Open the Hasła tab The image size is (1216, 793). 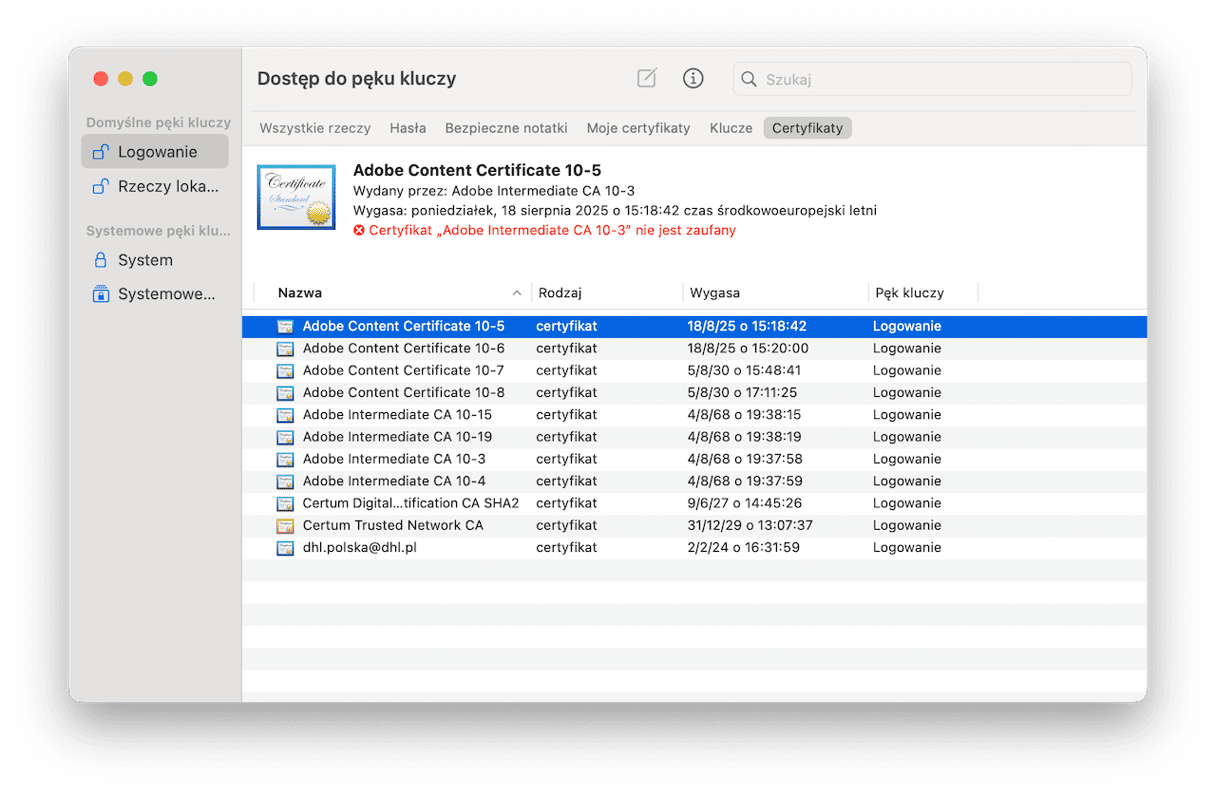click(408, 128)
